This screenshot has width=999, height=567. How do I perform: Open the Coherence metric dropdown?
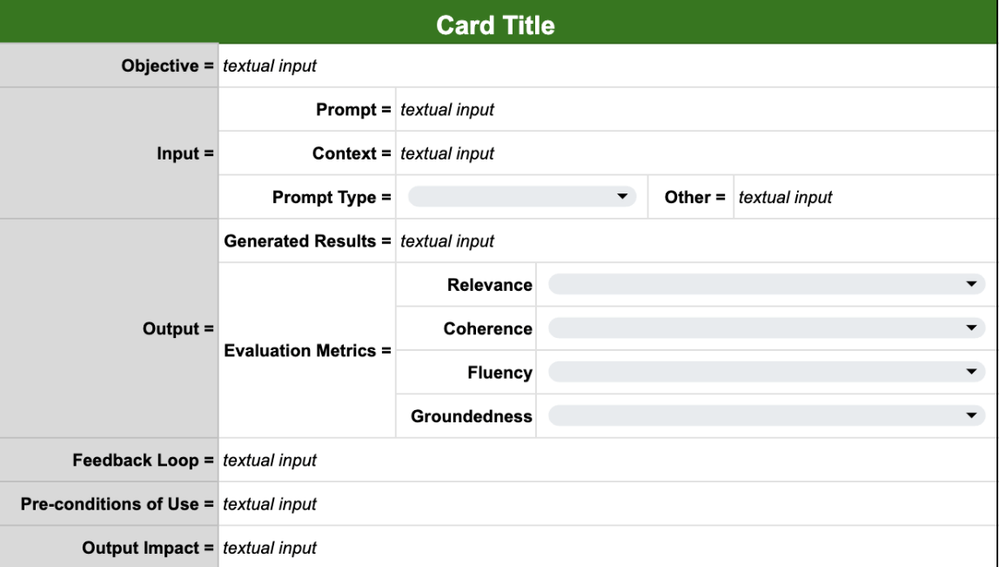point(766,329)
